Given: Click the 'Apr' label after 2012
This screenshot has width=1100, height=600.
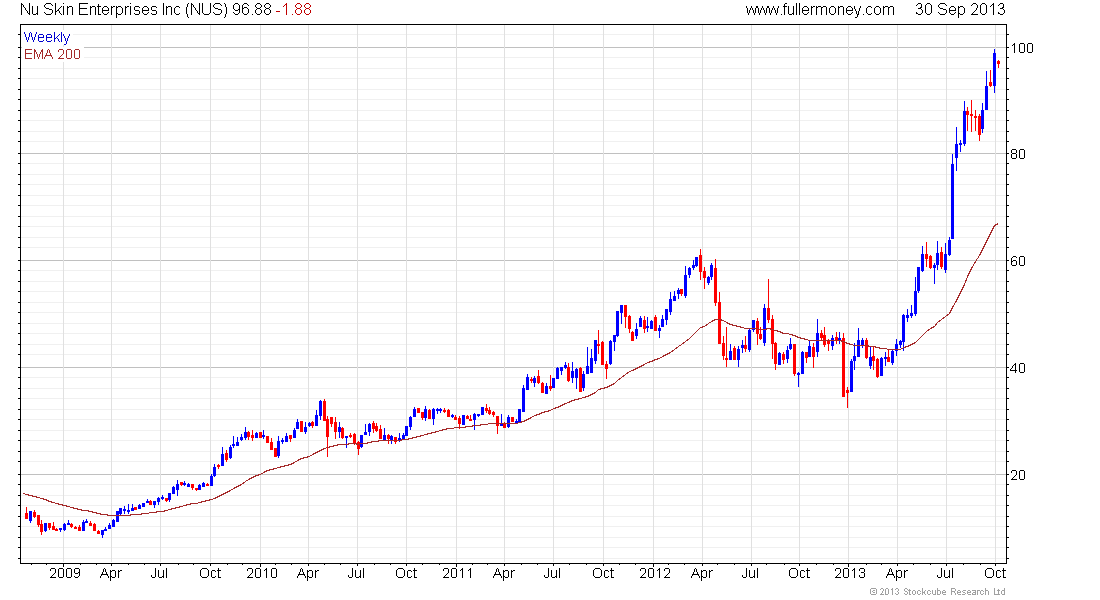Looking at the screenshot, I should point(702,573).
